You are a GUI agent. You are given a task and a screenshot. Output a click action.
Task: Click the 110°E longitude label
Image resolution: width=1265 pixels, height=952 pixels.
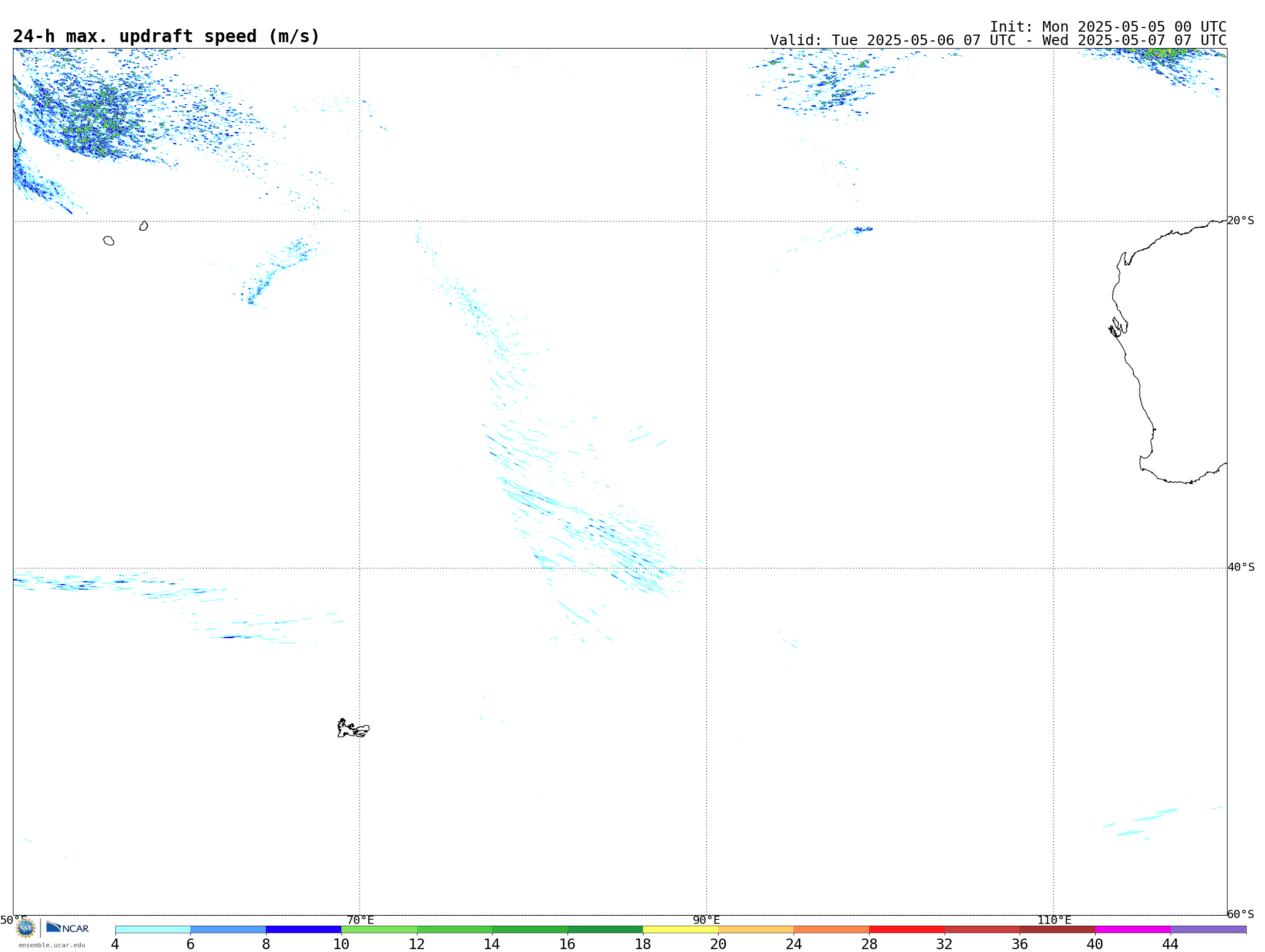click(x=1054, y=920)
